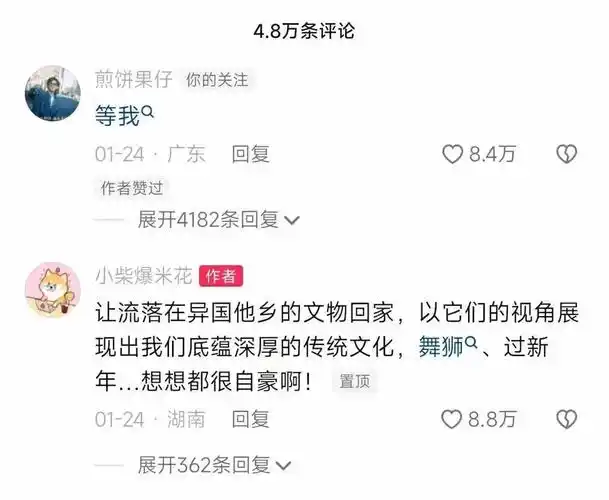Like the 等我 comment with heart icon
This screenshot has width=609, height=500.
(452, 154)
